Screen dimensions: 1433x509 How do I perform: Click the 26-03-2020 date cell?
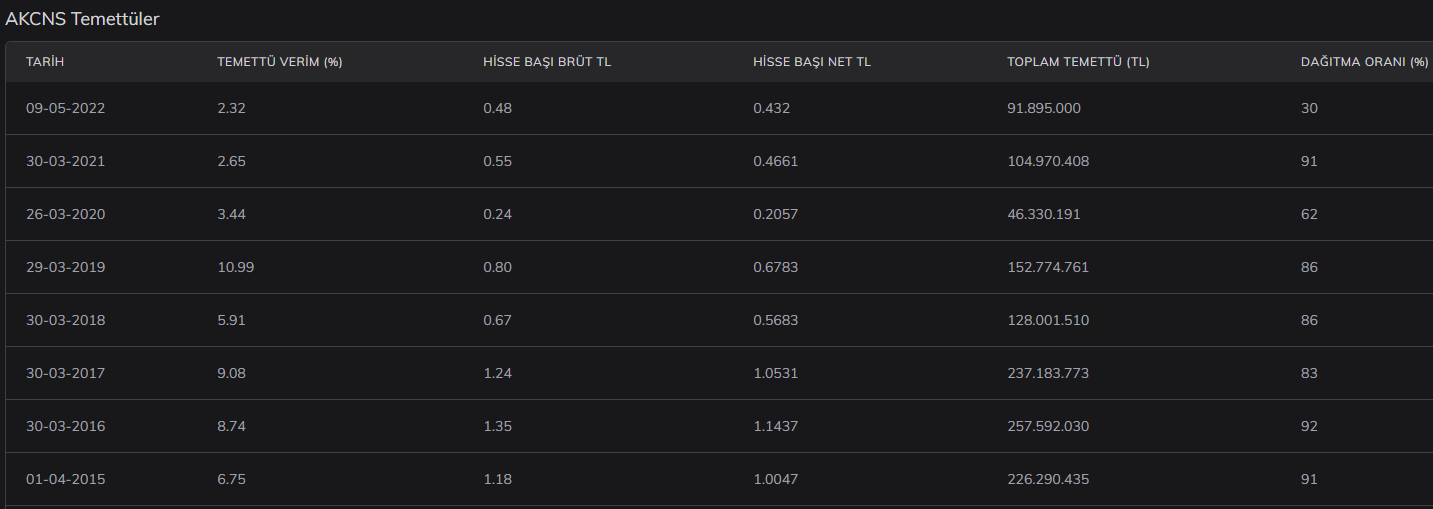tap(65, 214)
